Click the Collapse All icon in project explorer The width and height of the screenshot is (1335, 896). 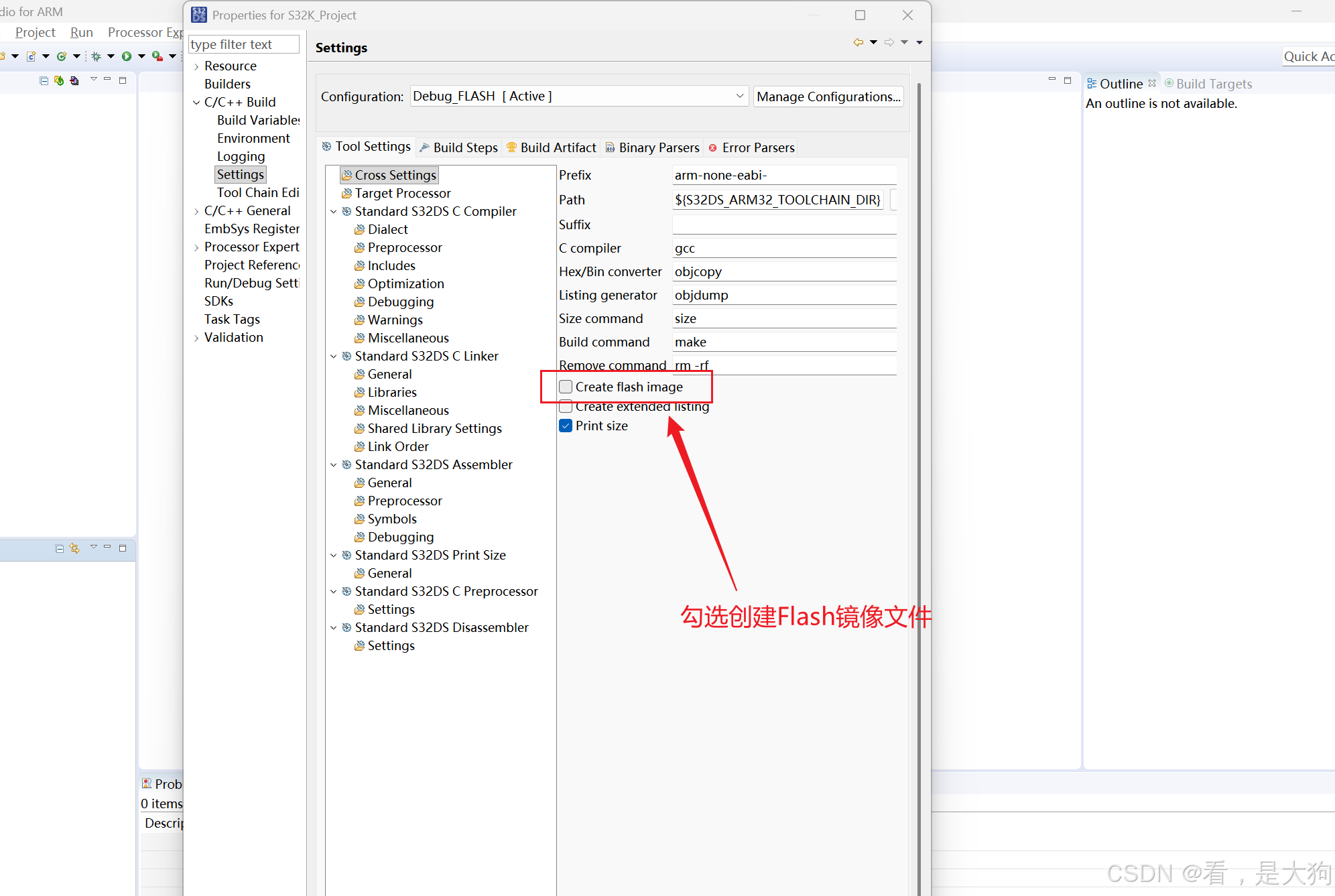(44, 80)
